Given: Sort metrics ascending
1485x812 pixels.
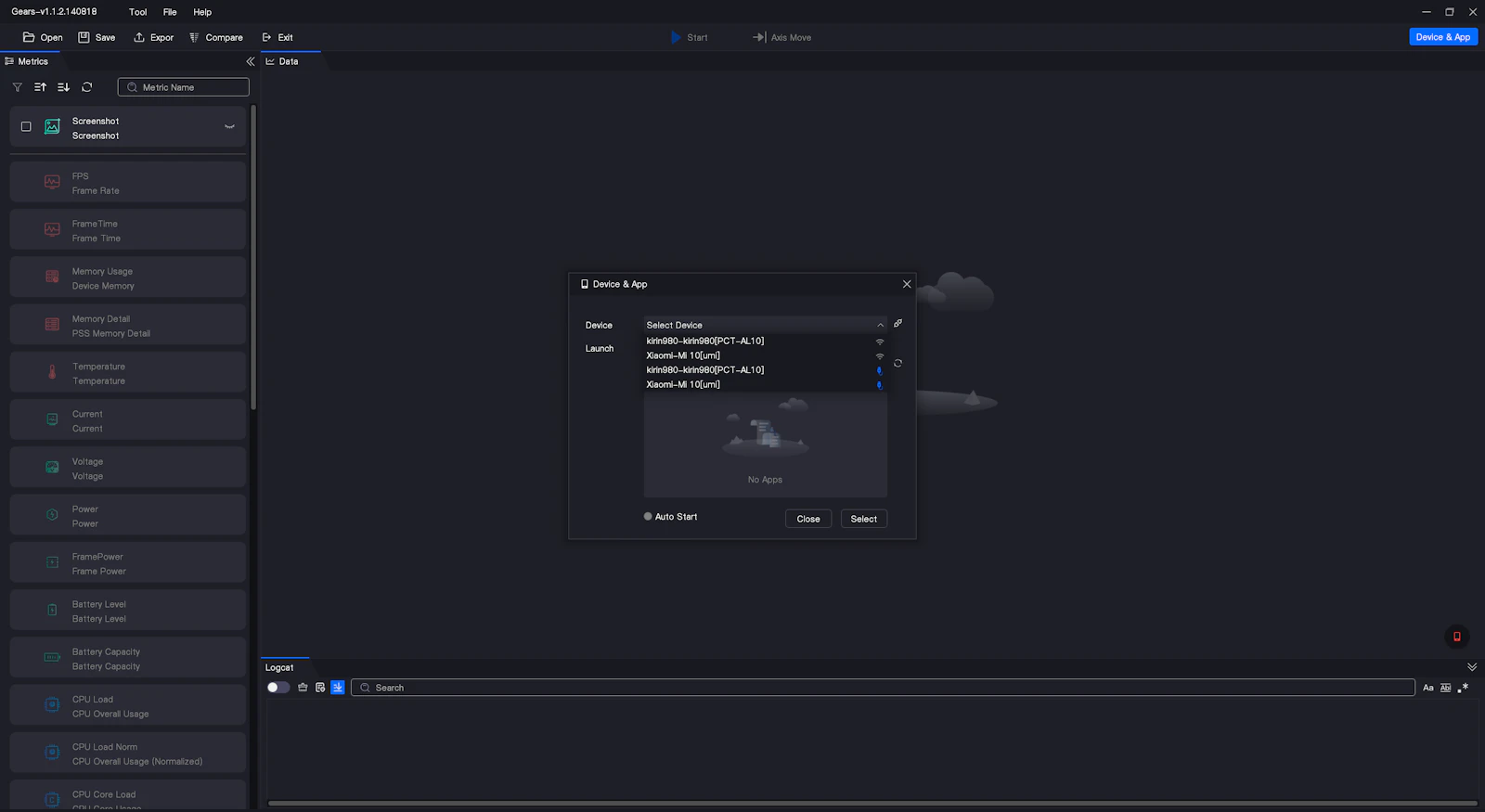Looking at the screenshot, I should [40, 87].
